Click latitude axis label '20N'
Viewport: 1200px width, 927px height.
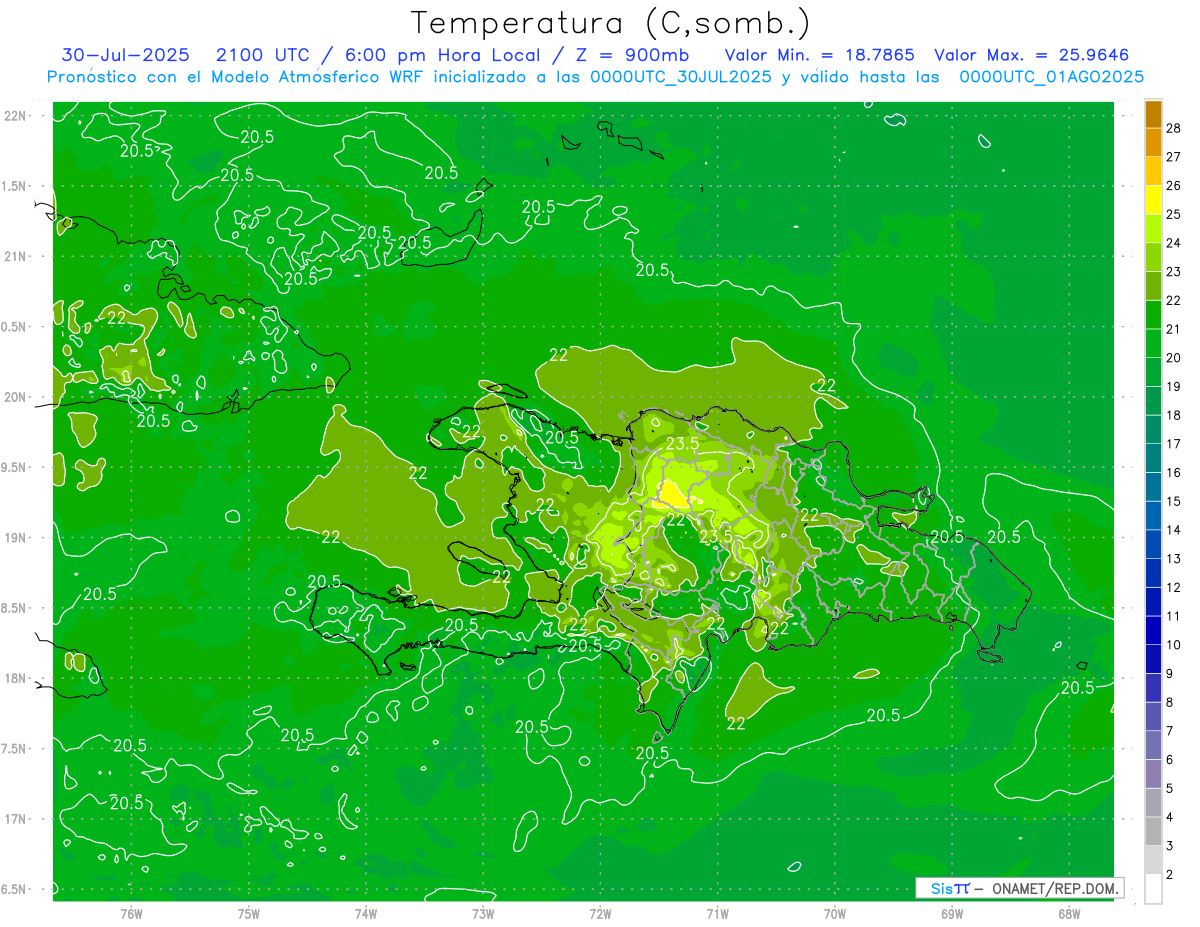[x=15, y=397]
